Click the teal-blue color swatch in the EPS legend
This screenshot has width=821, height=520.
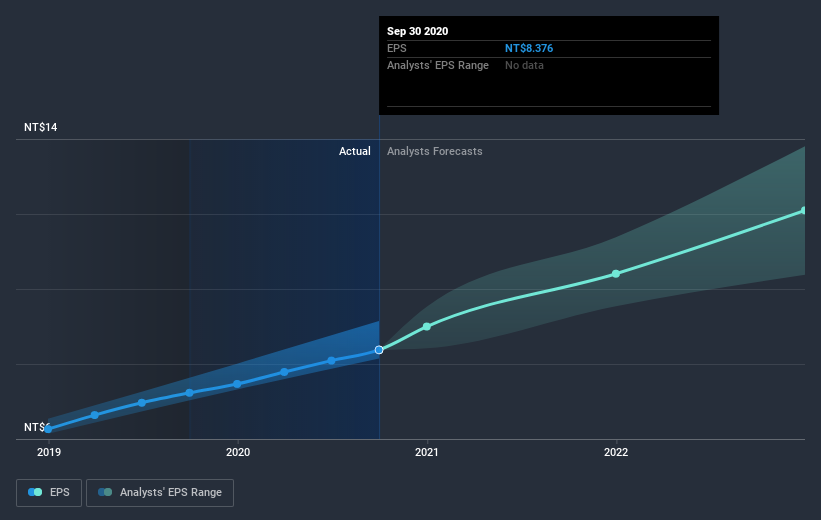point(35,492)
